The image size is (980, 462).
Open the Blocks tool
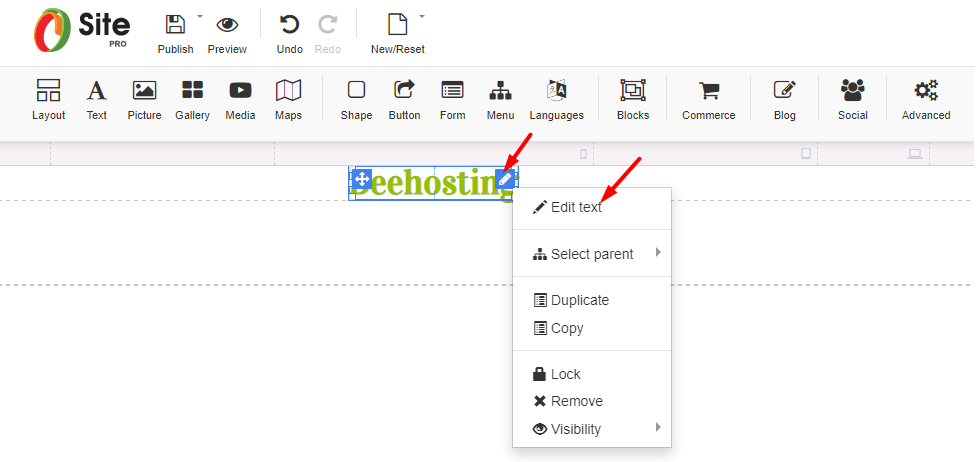point(633,99)
